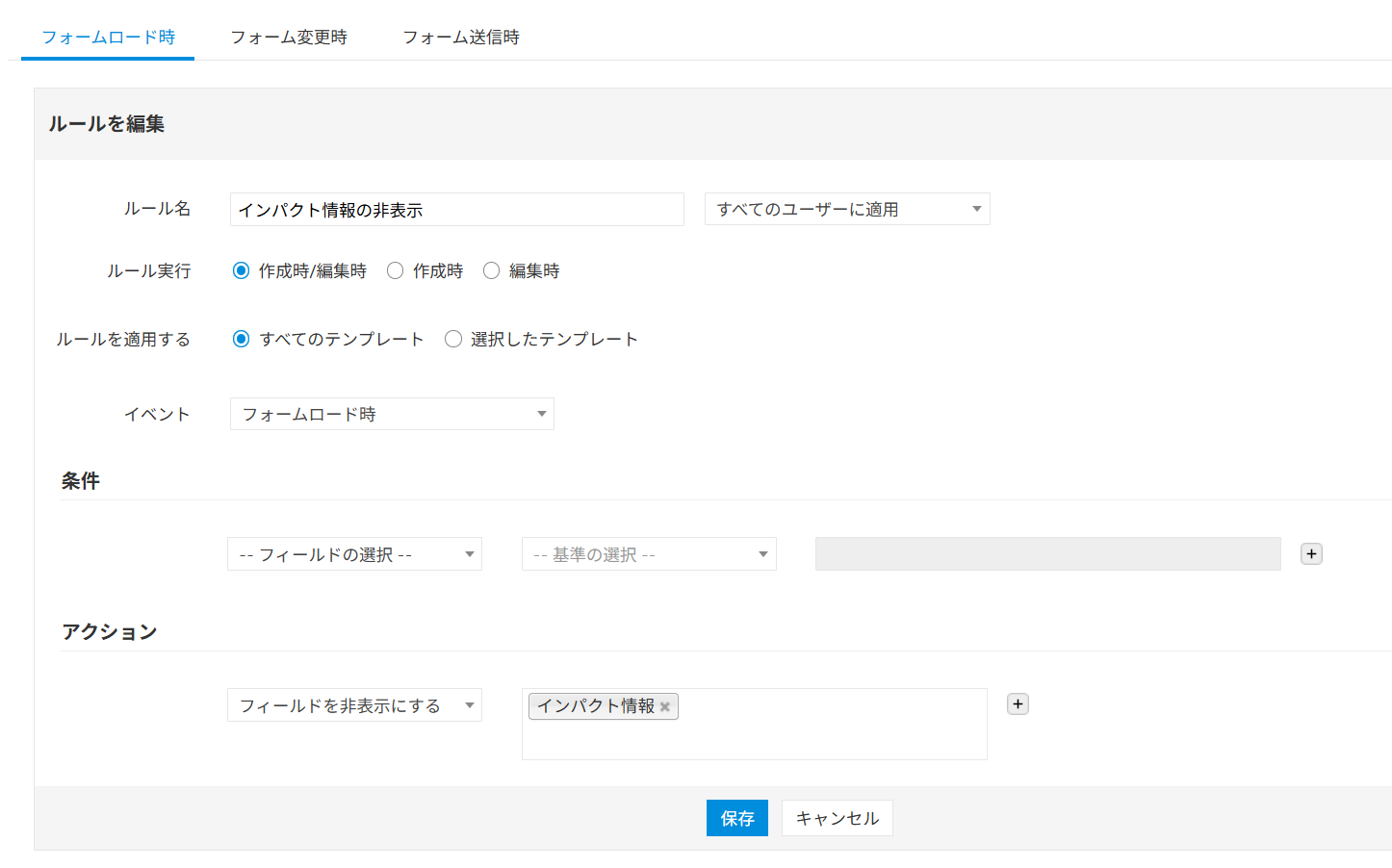This screenshot has width=1392, height=868.
Task: Select the すべてのテンプレート radio button
Action: pyautogui.click(x=242, y=339)
